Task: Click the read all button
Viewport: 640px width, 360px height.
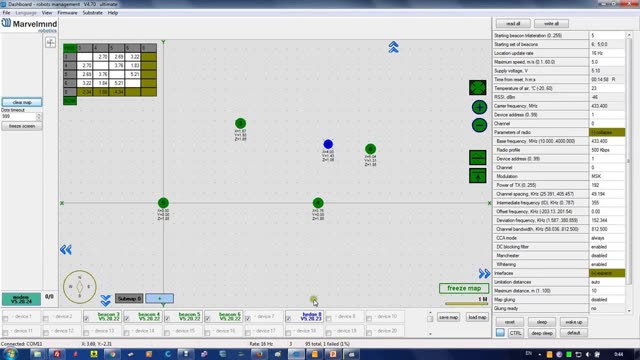Action: point(513,24)
